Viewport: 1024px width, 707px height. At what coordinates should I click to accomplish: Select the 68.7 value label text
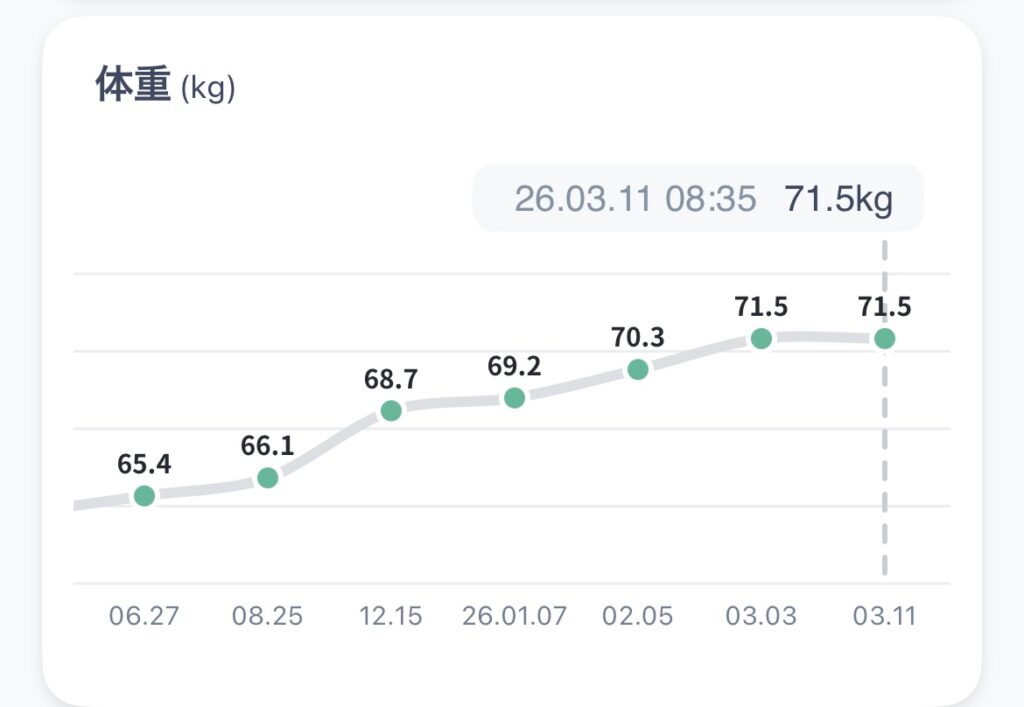(x=391, y=379)
